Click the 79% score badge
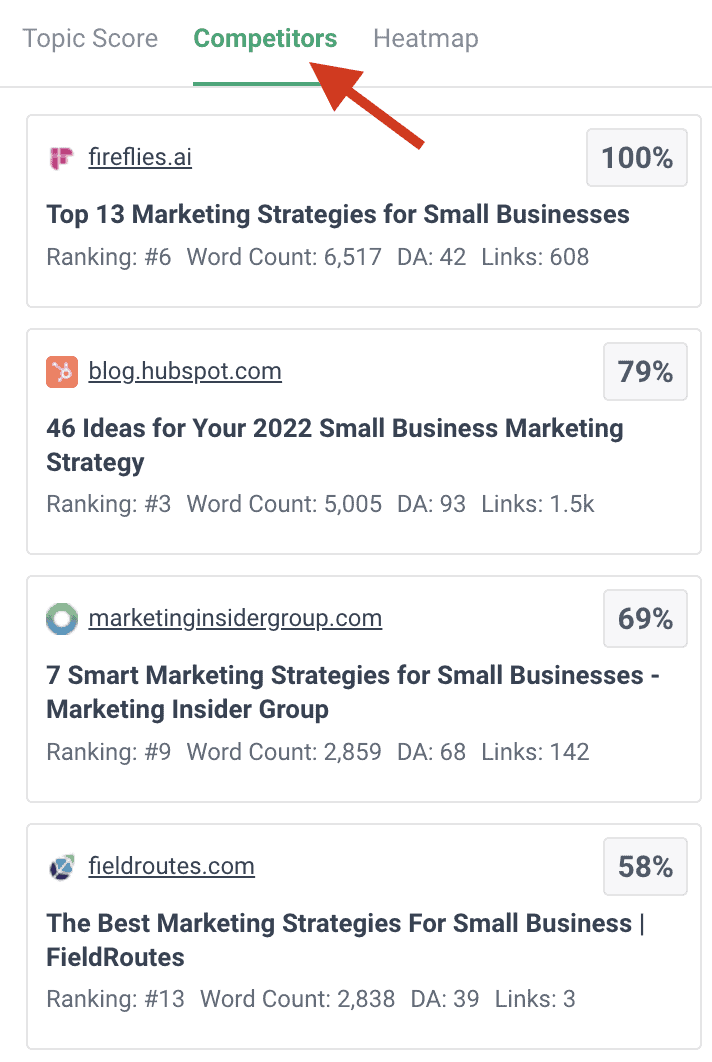Screen dimensions: 712x1062 [645, 372]
